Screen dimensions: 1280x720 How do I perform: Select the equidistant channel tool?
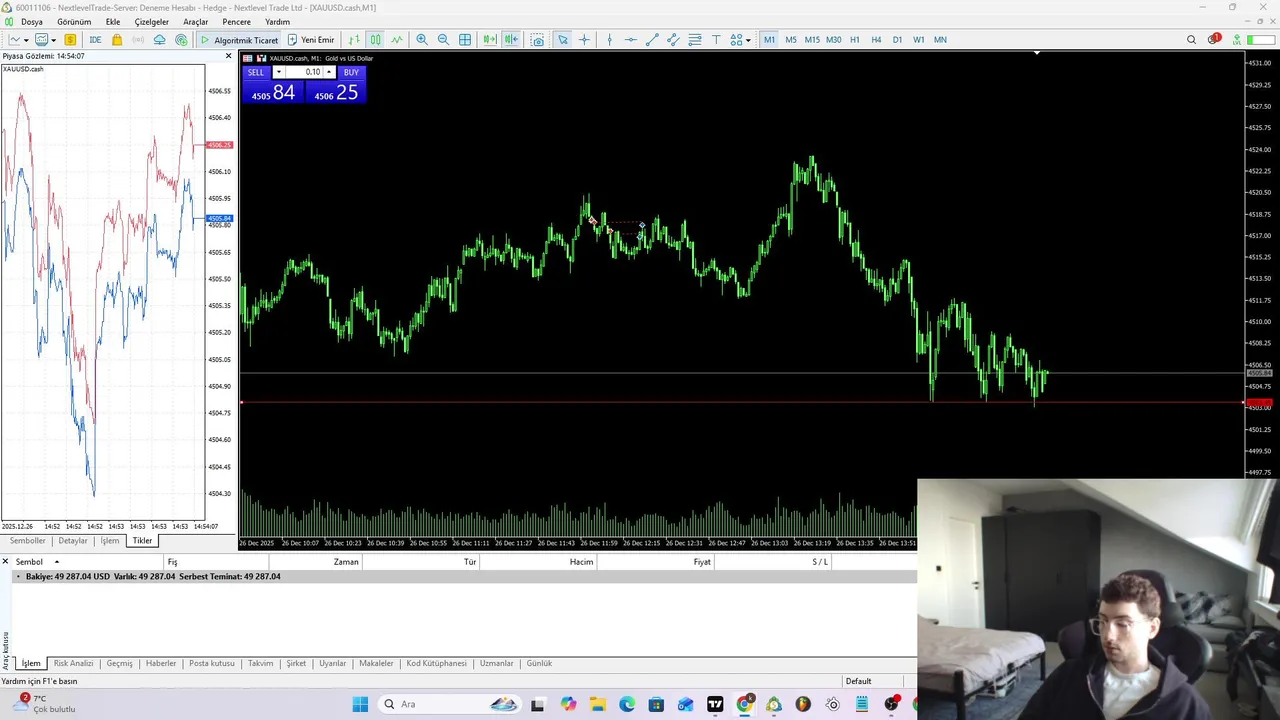pos(673,40)
